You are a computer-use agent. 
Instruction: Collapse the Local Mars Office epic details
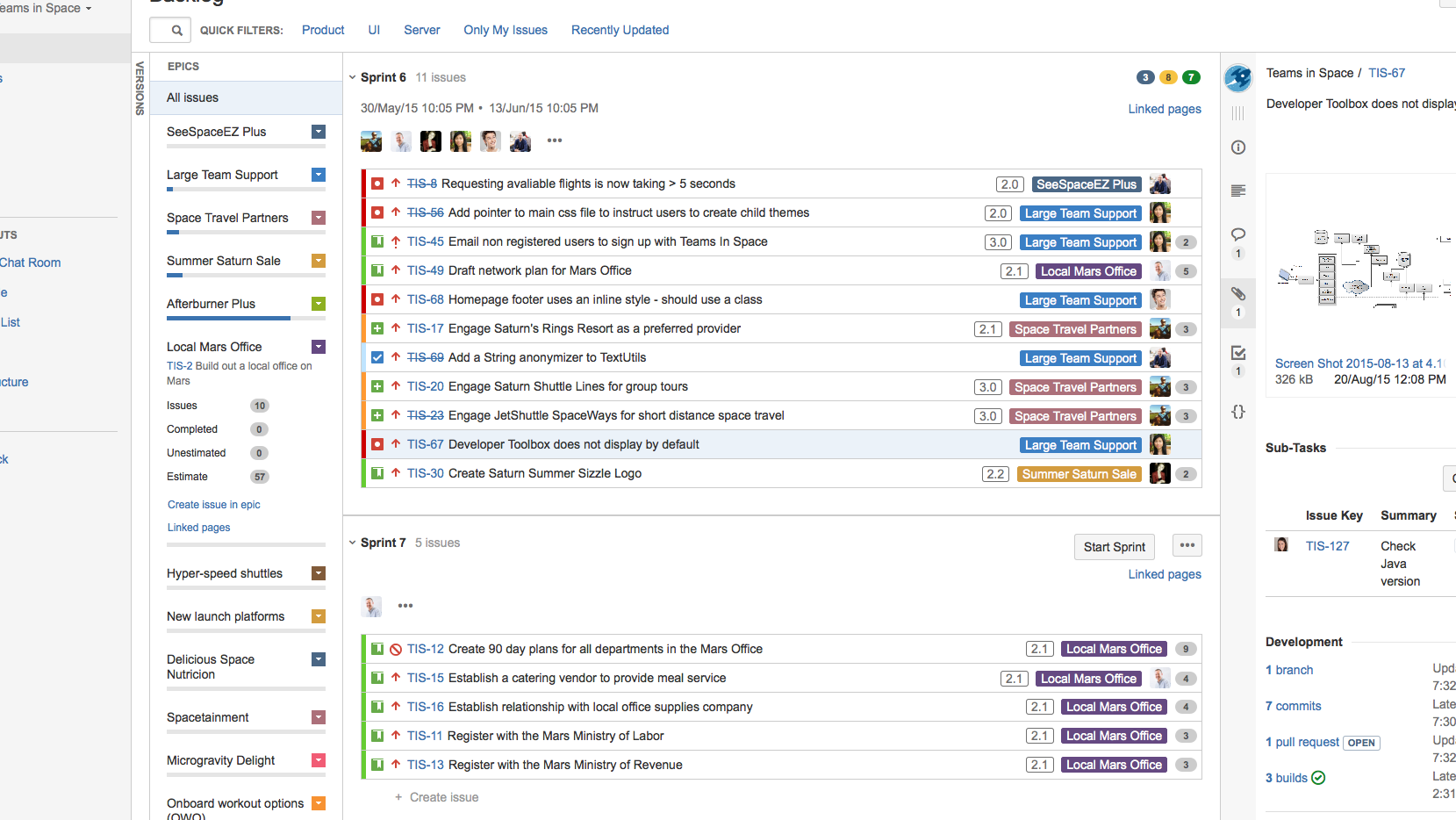[x=319, y=347]
